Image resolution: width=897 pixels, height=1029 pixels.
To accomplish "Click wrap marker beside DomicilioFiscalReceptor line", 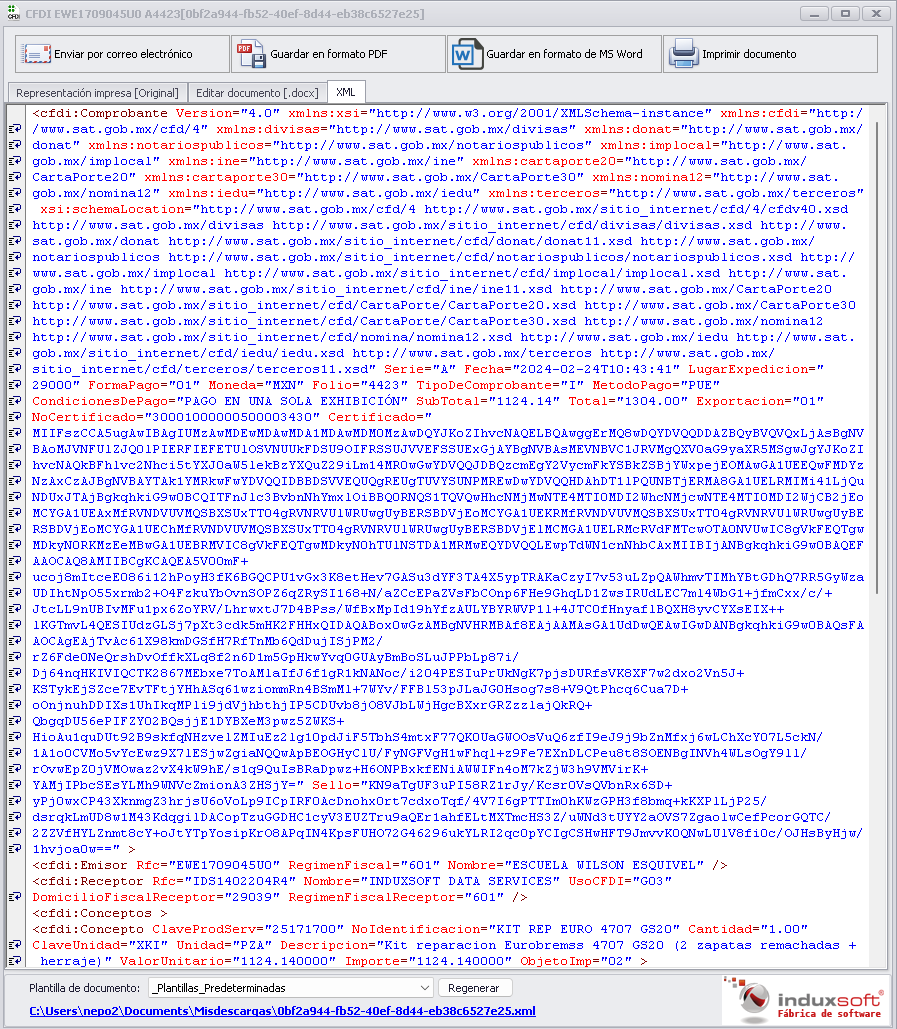I will [16, 898].
